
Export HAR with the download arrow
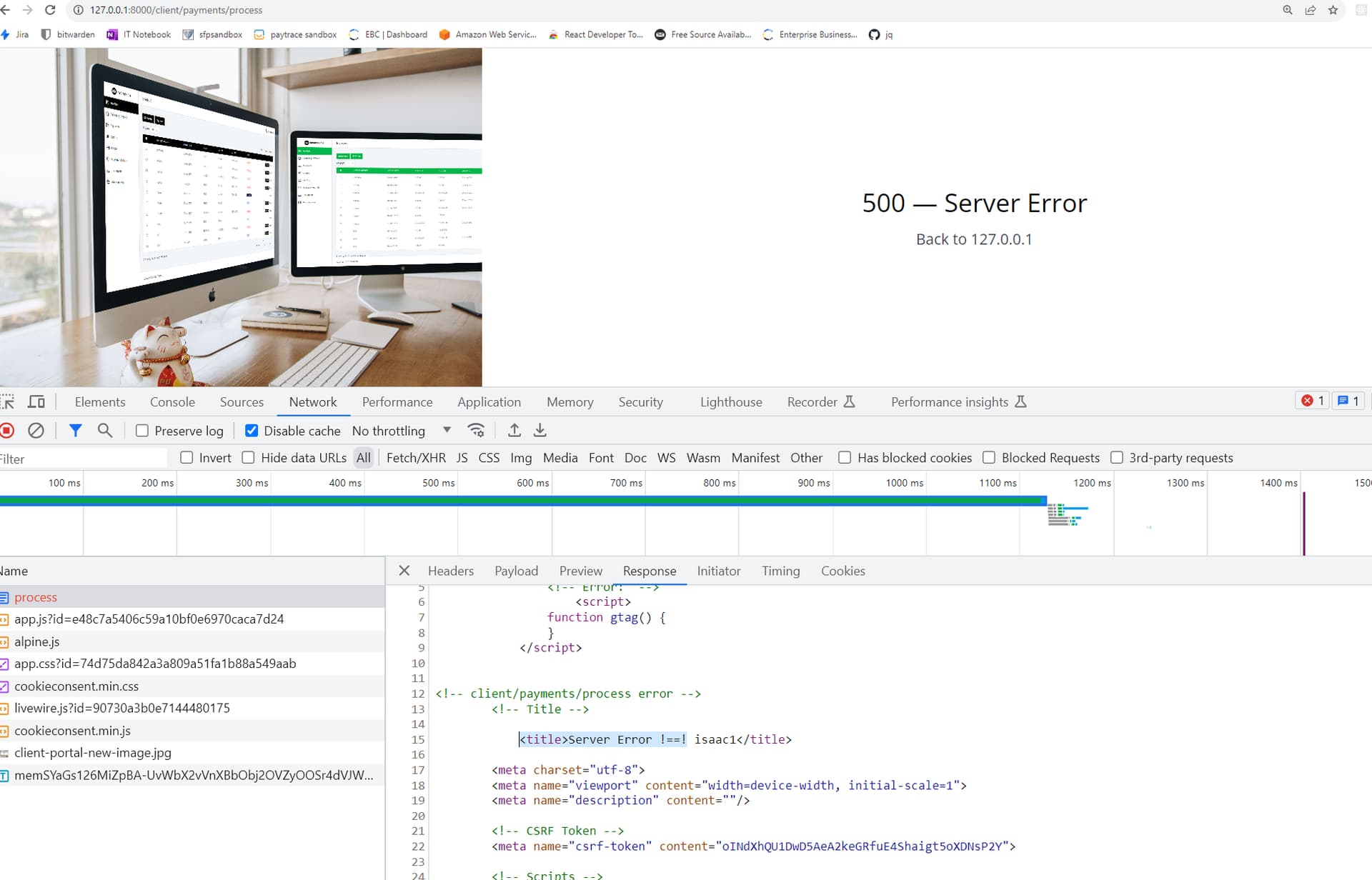pos(540,431)
